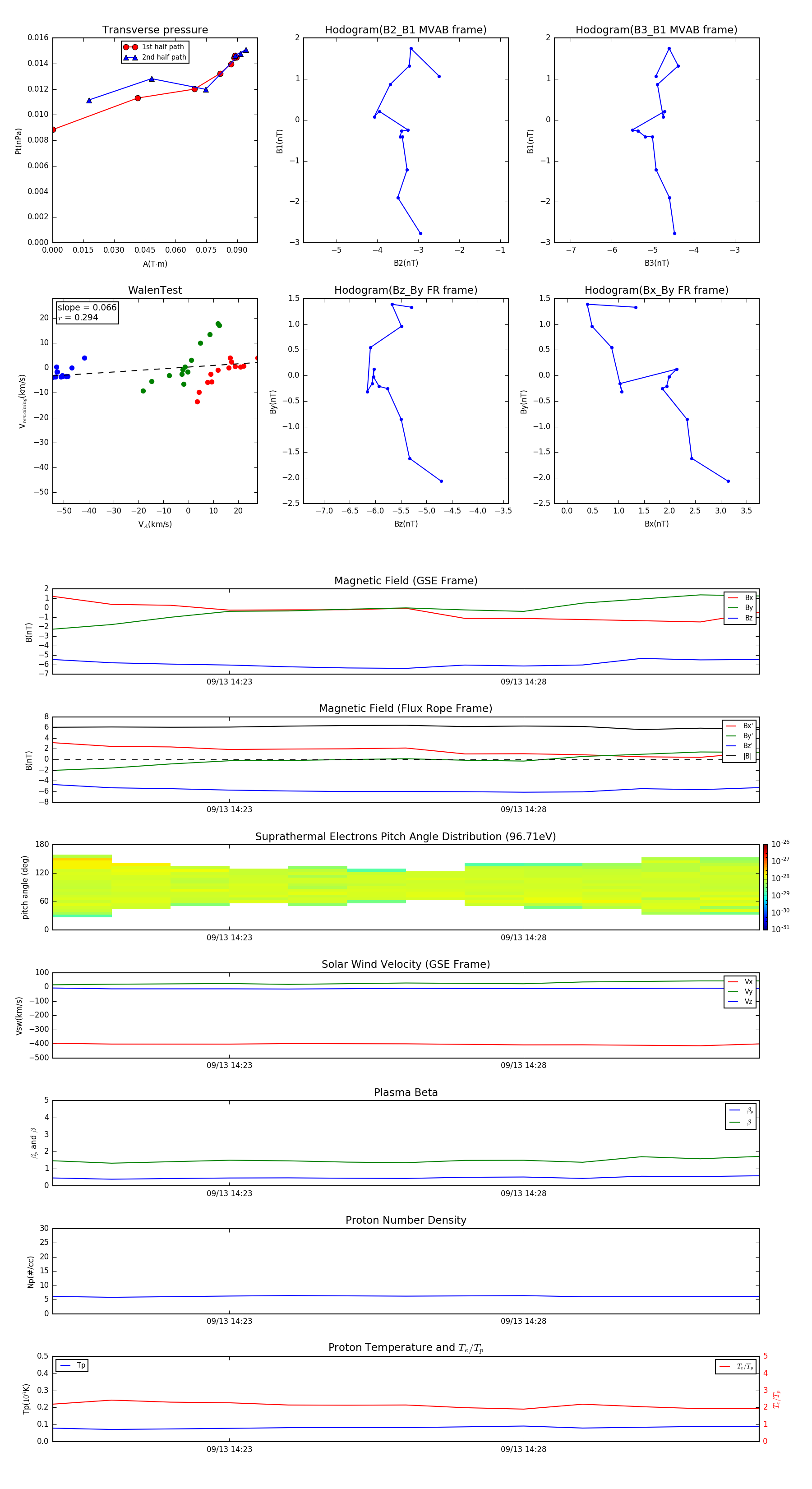
Task: Click 'Proton Number Density' title
Action: (406, 1220)
